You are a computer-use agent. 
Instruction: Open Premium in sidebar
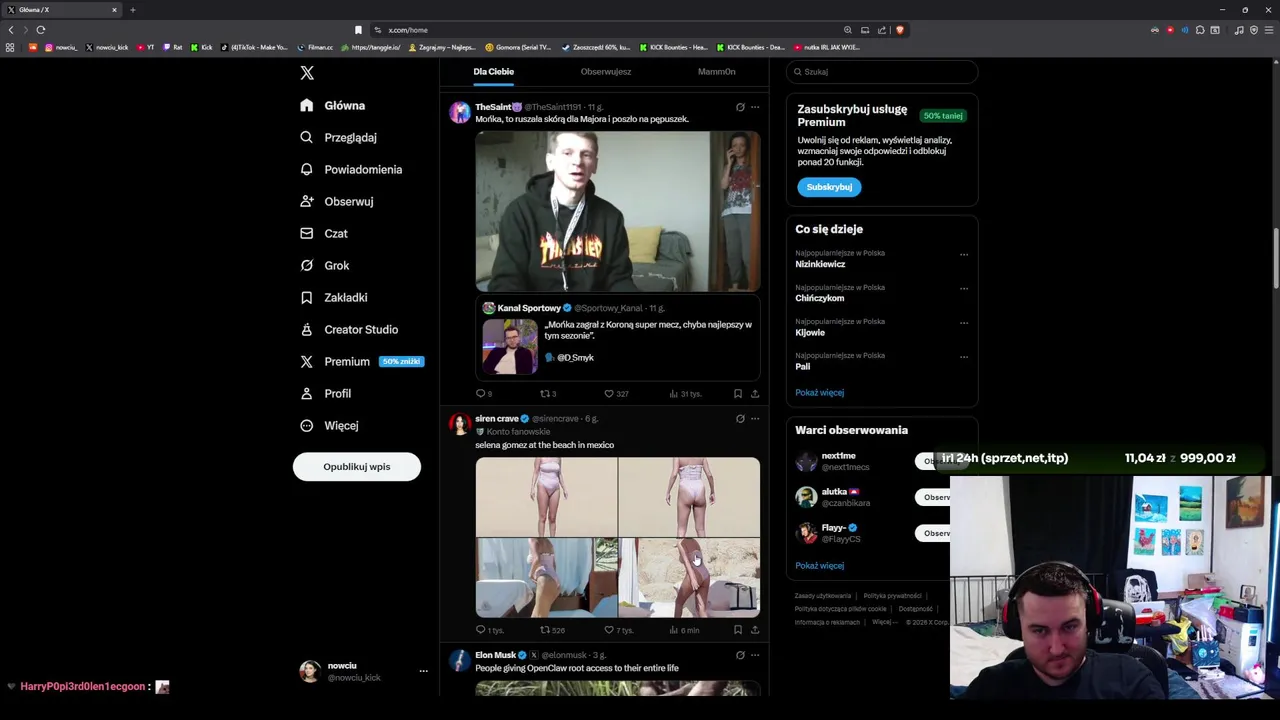tap(360, 361)
